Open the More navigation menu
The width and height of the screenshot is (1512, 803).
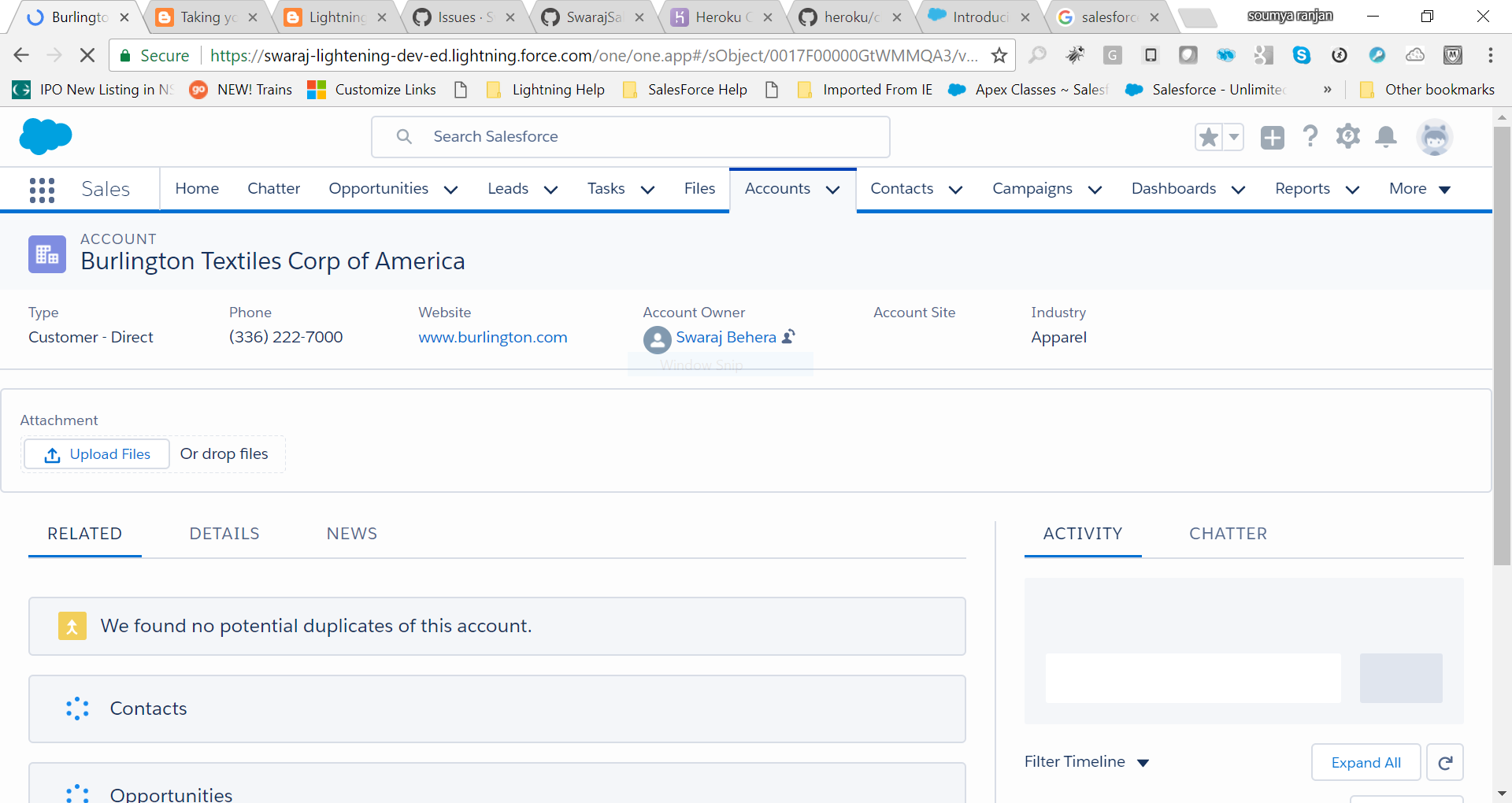(1420, 189)
